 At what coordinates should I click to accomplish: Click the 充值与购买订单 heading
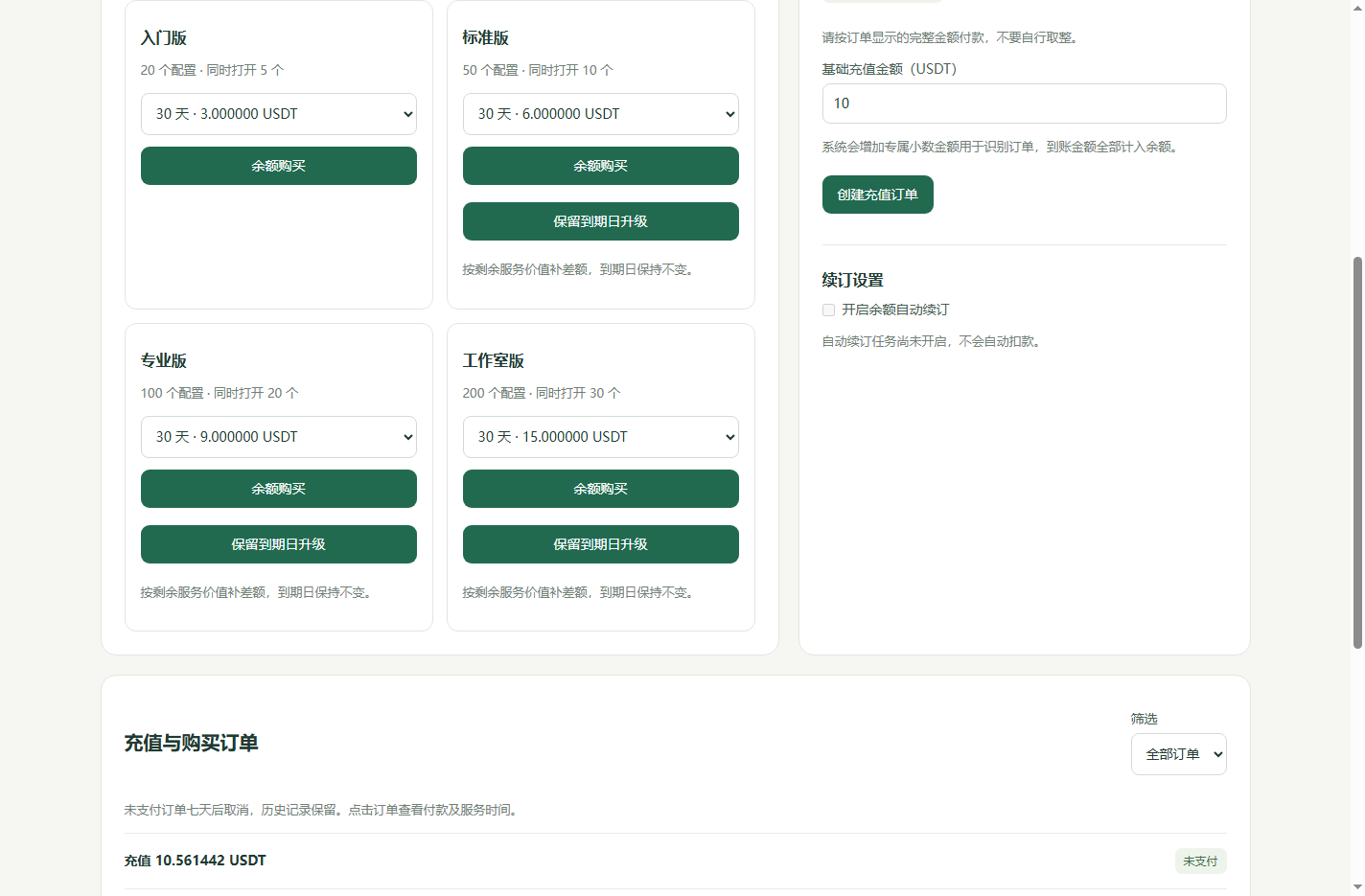click(x=192, y=744)
